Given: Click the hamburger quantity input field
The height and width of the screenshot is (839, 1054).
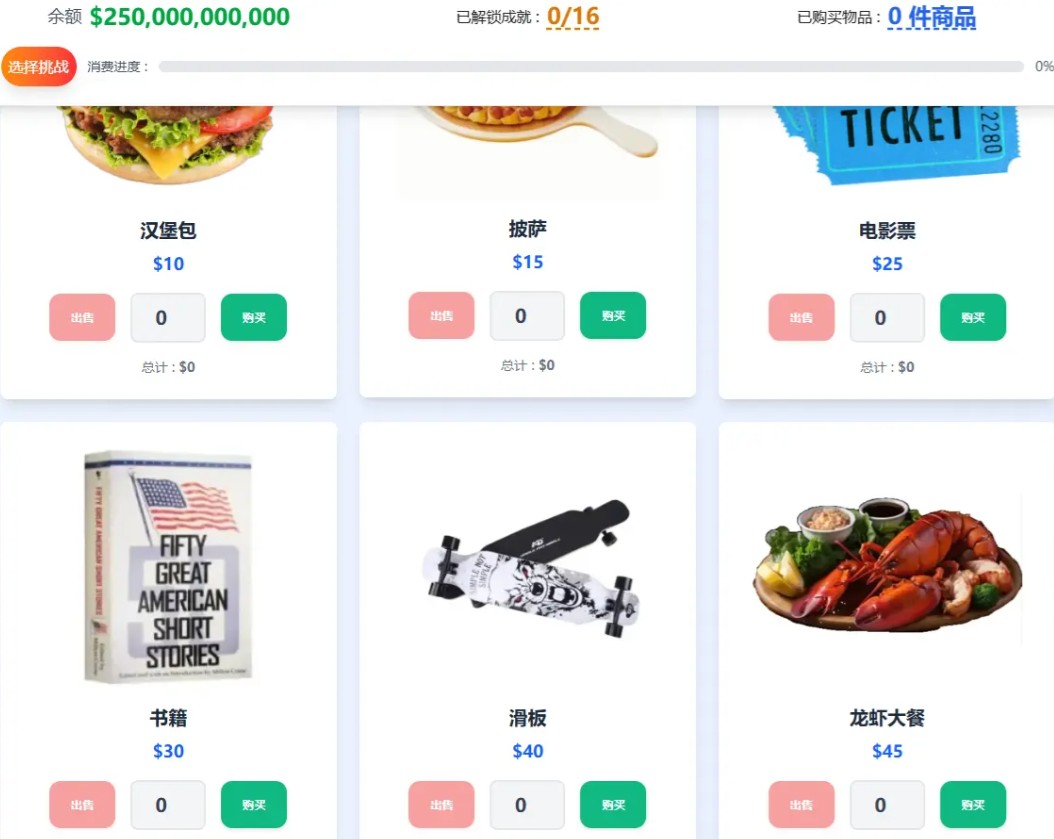Looking at the screenshot, I should pyautogui.click(x=168, y=317).
